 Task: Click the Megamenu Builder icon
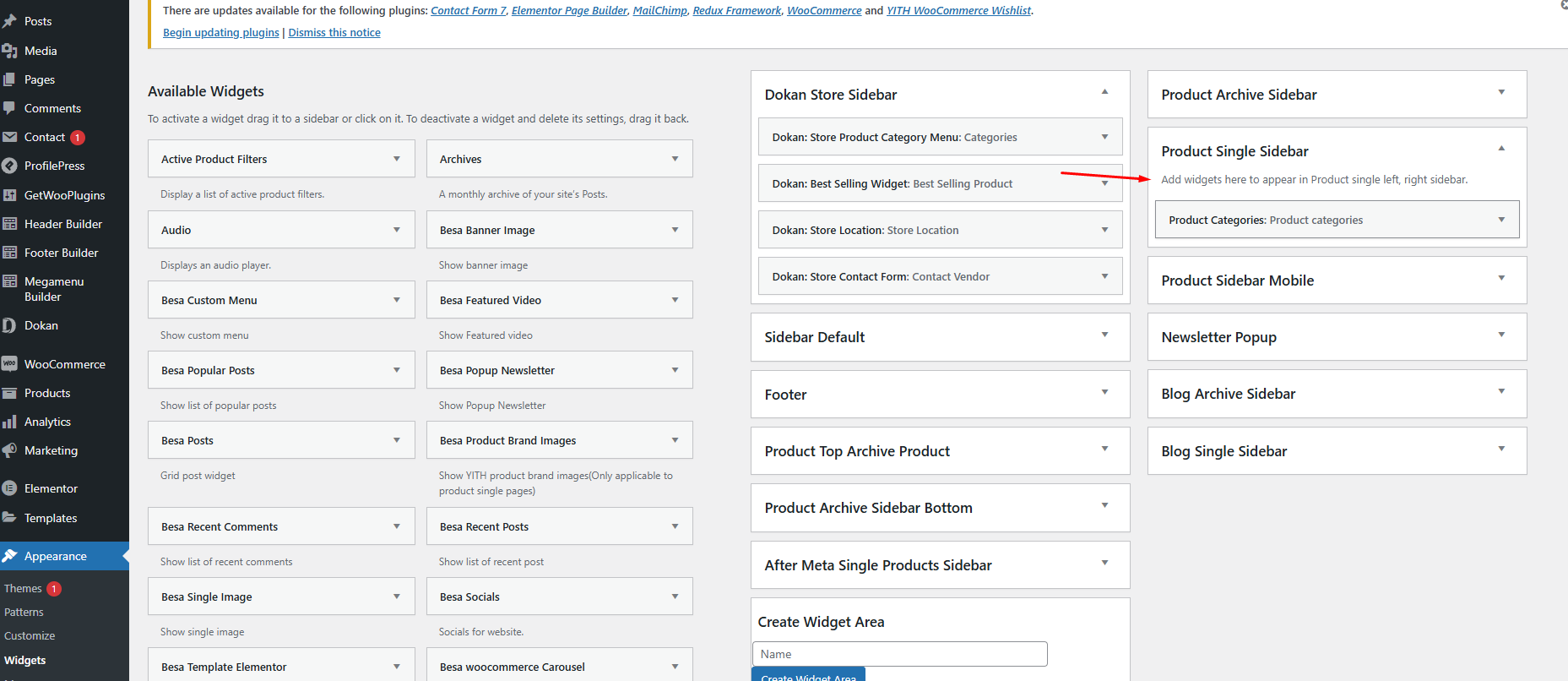pos(9,281)
